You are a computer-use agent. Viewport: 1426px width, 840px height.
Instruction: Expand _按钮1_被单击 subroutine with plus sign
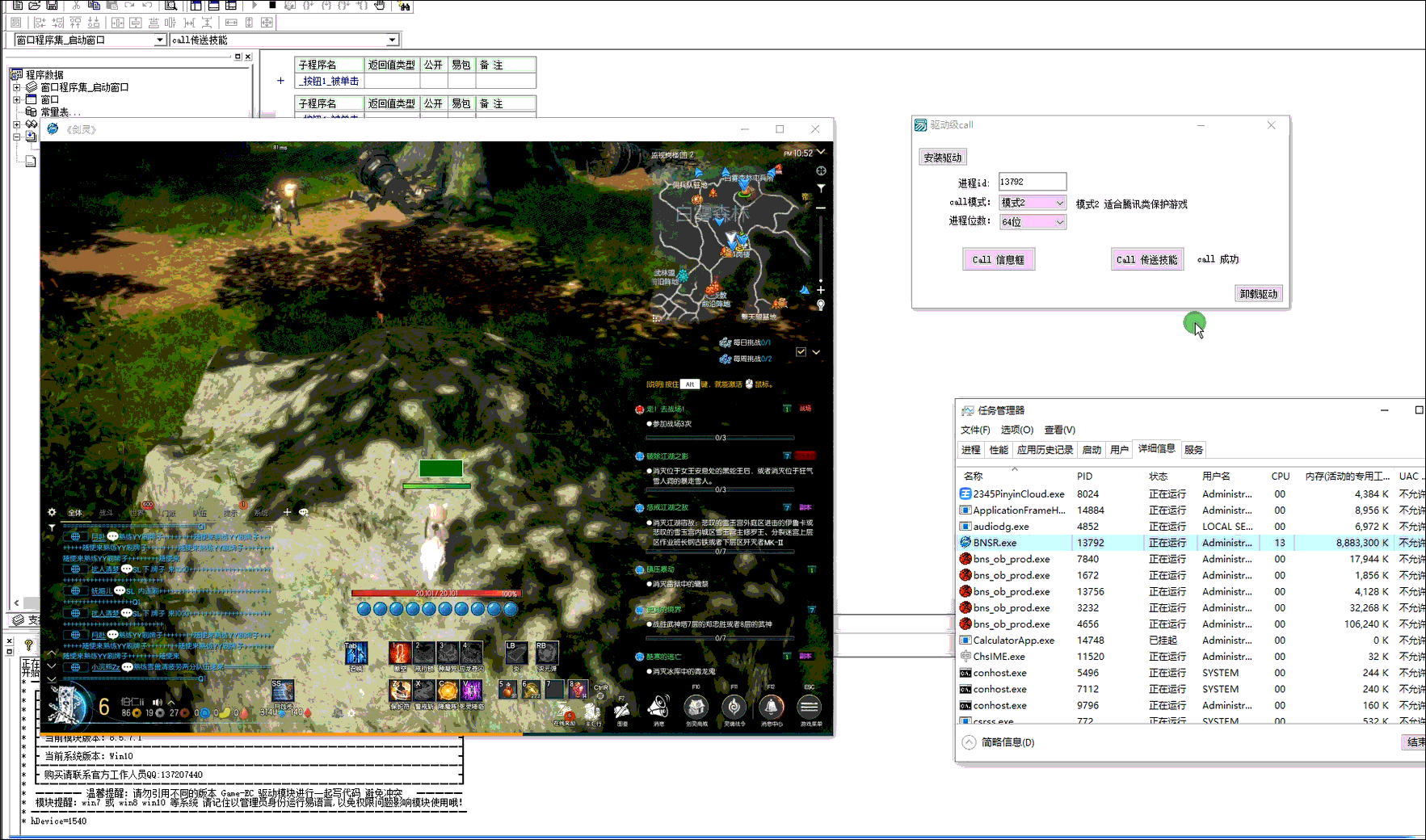click(280, 81)
